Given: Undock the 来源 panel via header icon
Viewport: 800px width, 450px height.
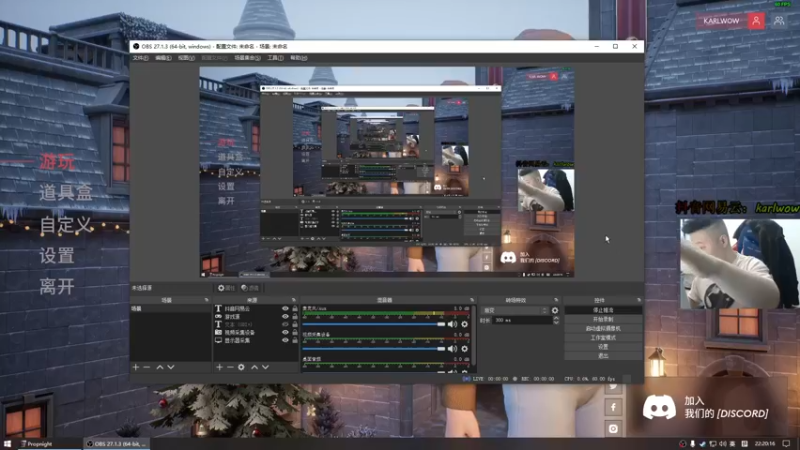Looking at the screenshot, I should 293,300.
